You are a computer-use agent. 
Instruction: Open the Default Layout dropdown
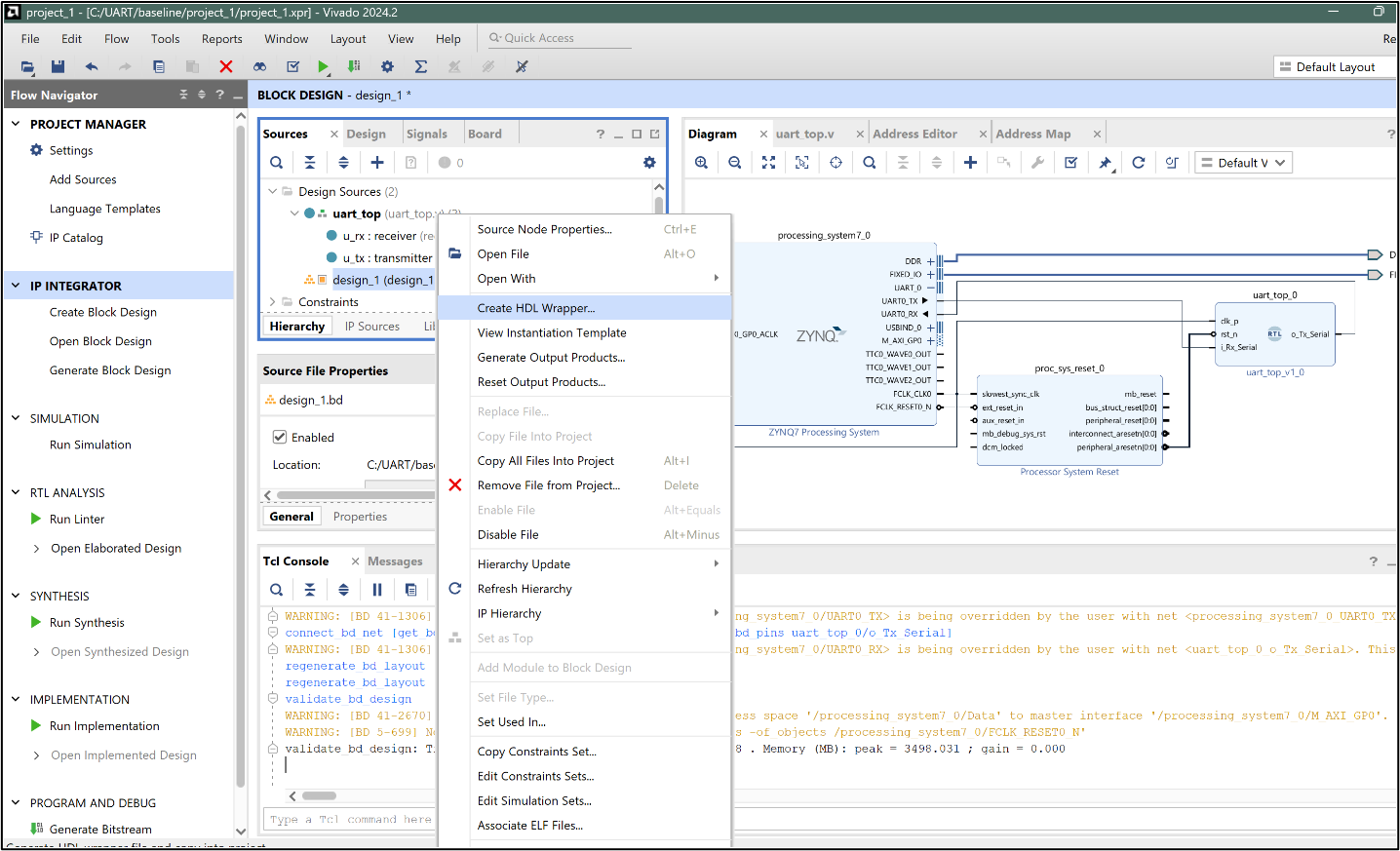pyautogui.click(x=1334, y=66)
